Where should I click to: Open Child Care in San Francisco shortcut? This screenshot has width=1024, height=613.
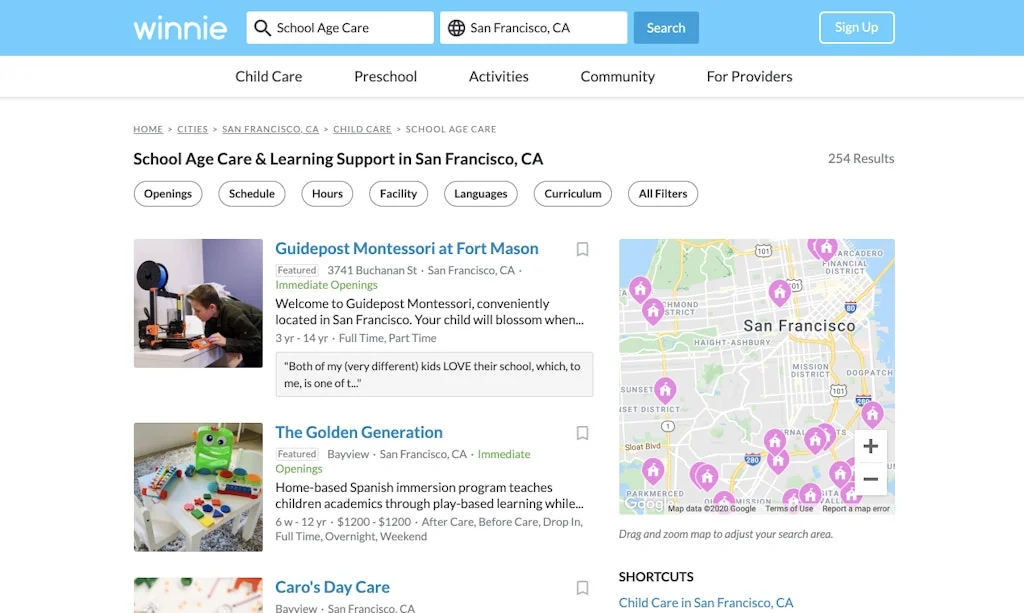tap(706, 602)
